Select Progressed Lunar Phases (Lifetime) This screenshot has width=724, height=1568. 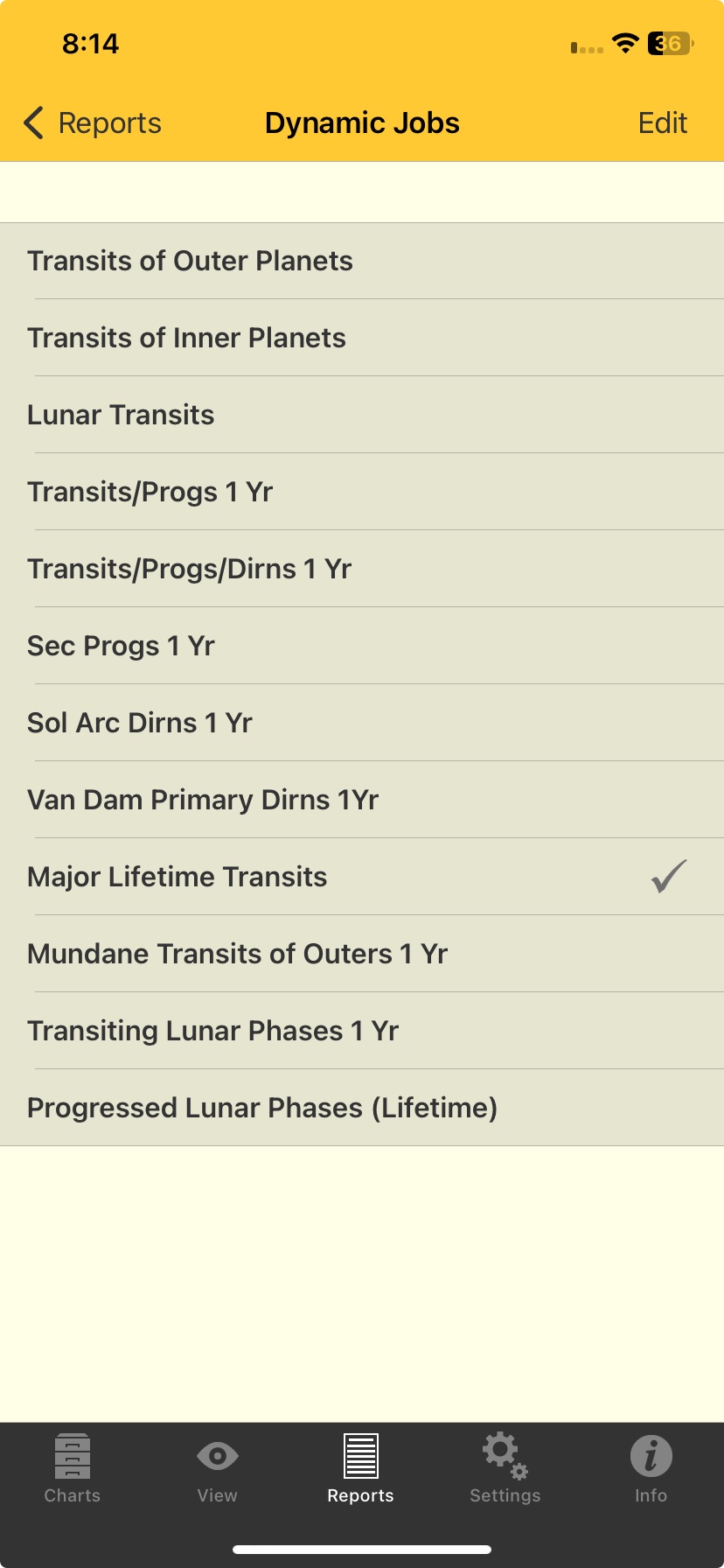(262, 1108)
